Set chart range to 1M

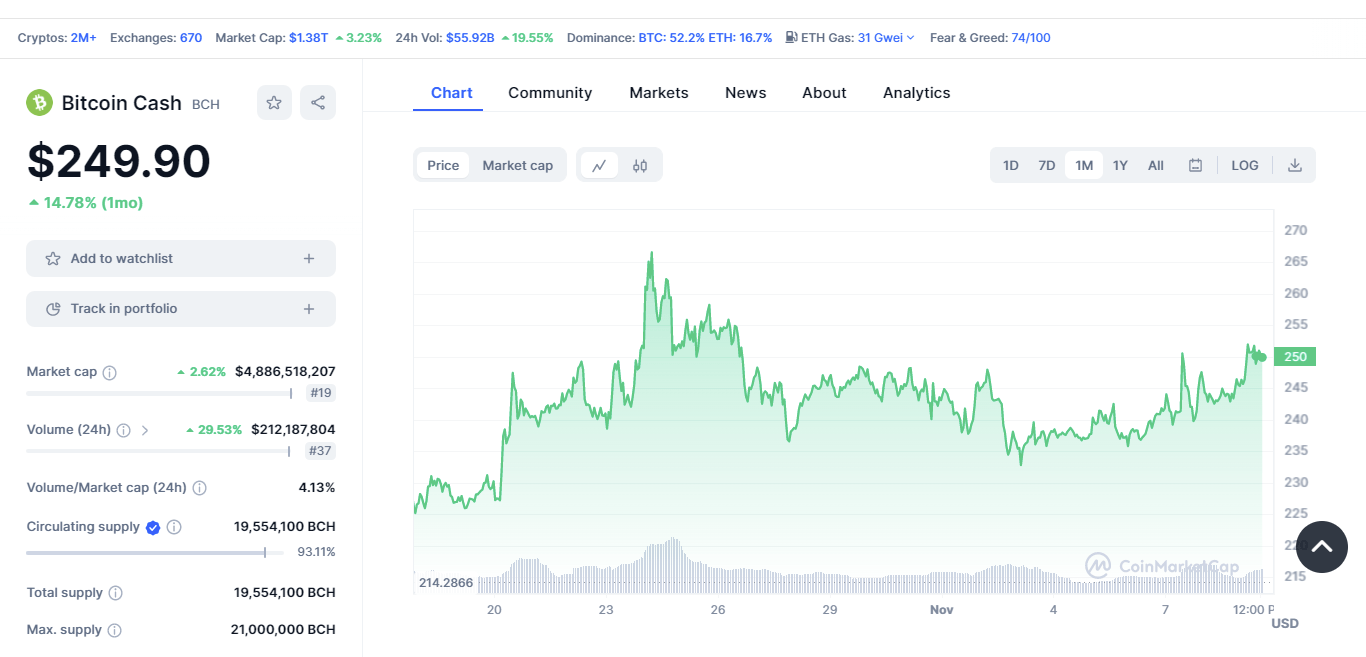tap(1084, 166)
